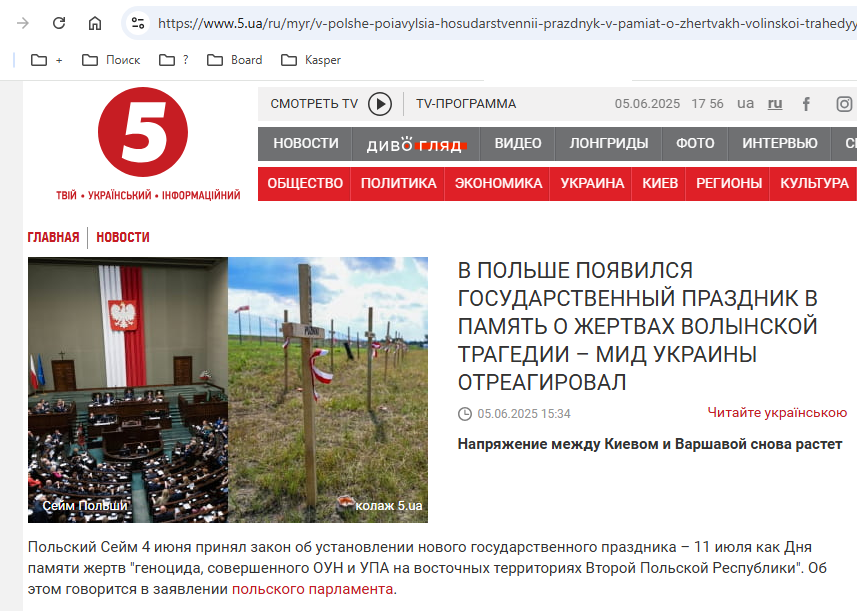Image resolution: width=857 pixels, height=611 pixels.
Task: Open польского парламента link
Action: click(312, 589)
